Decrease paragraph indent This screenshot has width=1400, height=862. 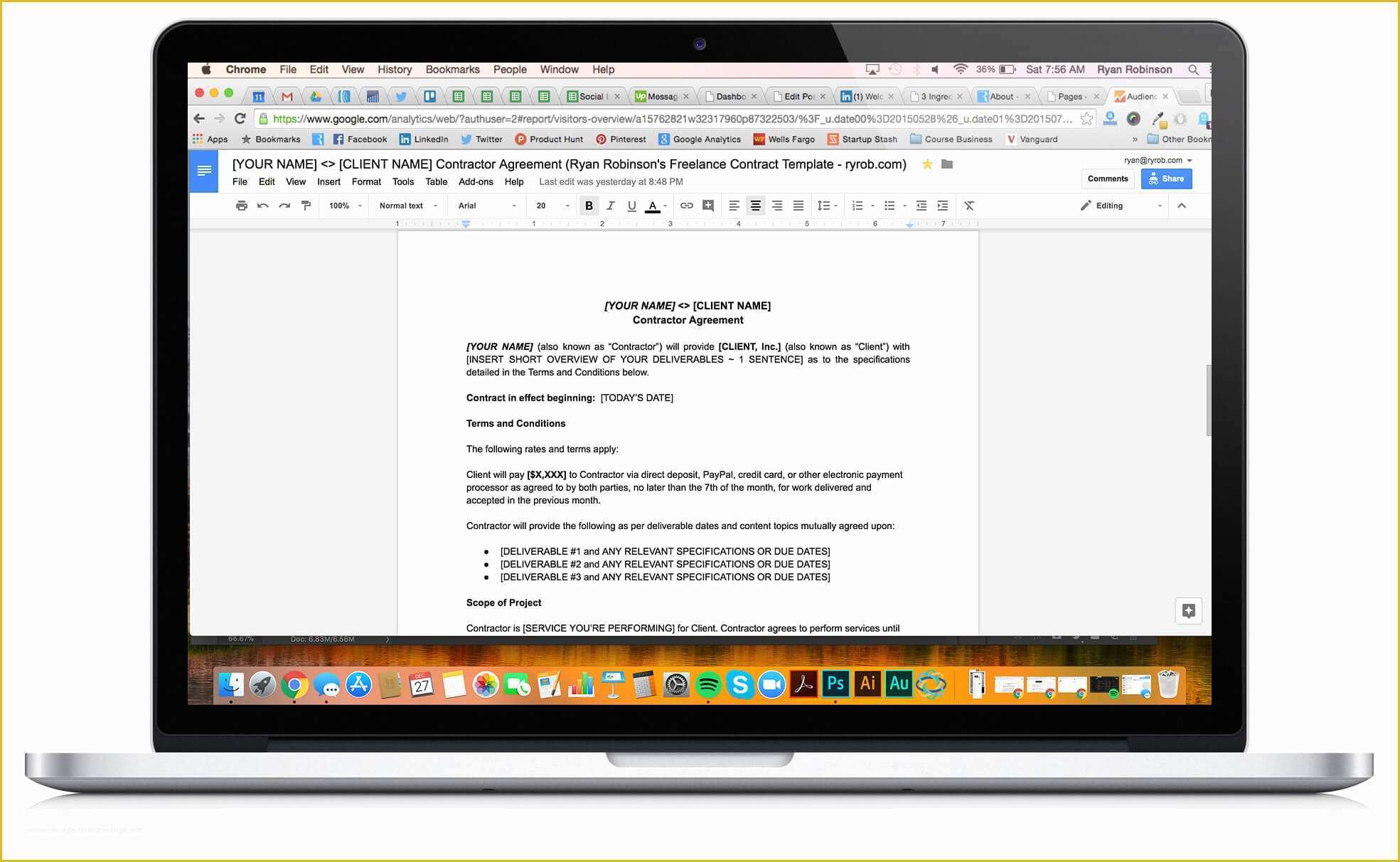coord(921,206)
